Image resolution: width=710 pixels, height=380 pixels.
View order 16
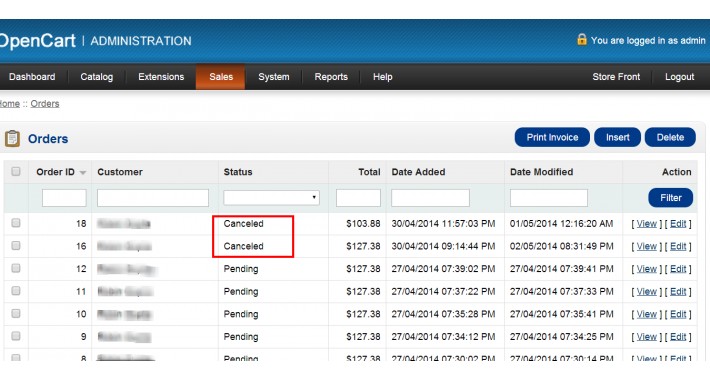[x=647, y=246]
